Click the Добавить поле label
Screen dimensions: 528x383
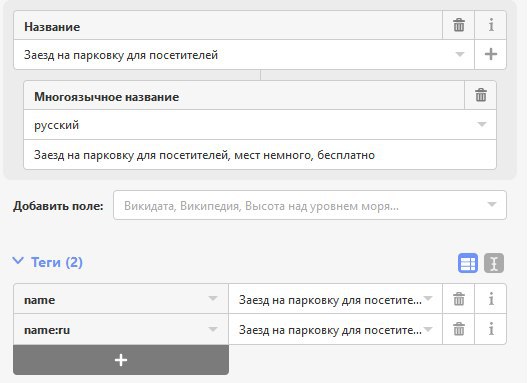pyautogui.click(x=58, y=206)
